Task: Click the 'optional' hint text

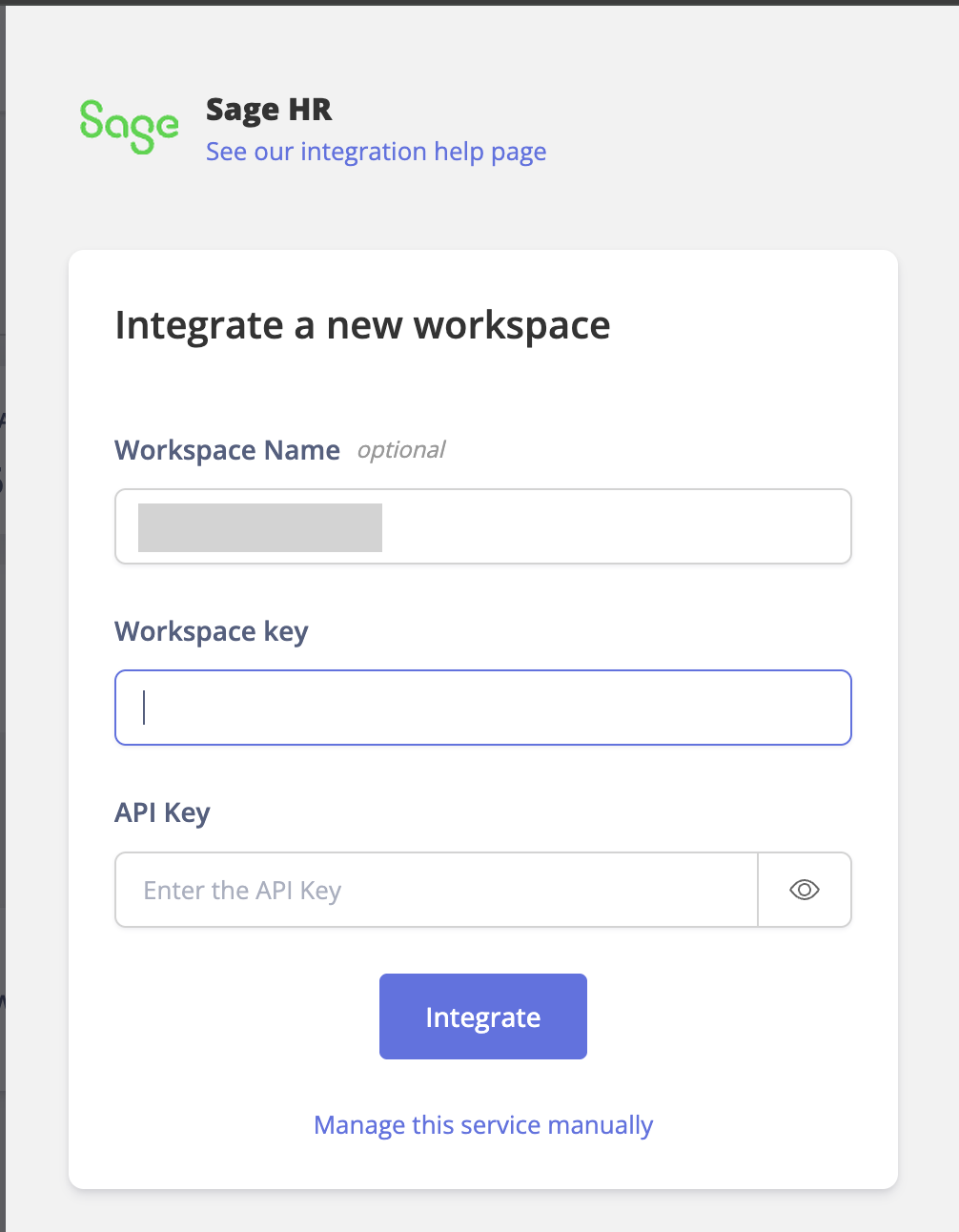Action: point(401,450)
